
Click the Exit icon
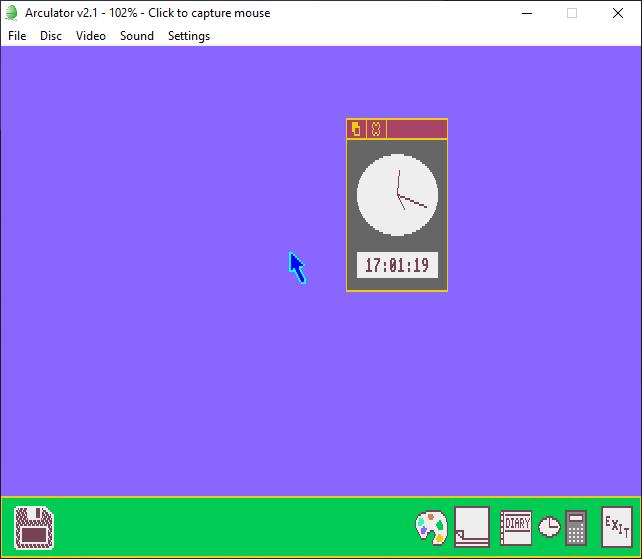click(617, 527)
